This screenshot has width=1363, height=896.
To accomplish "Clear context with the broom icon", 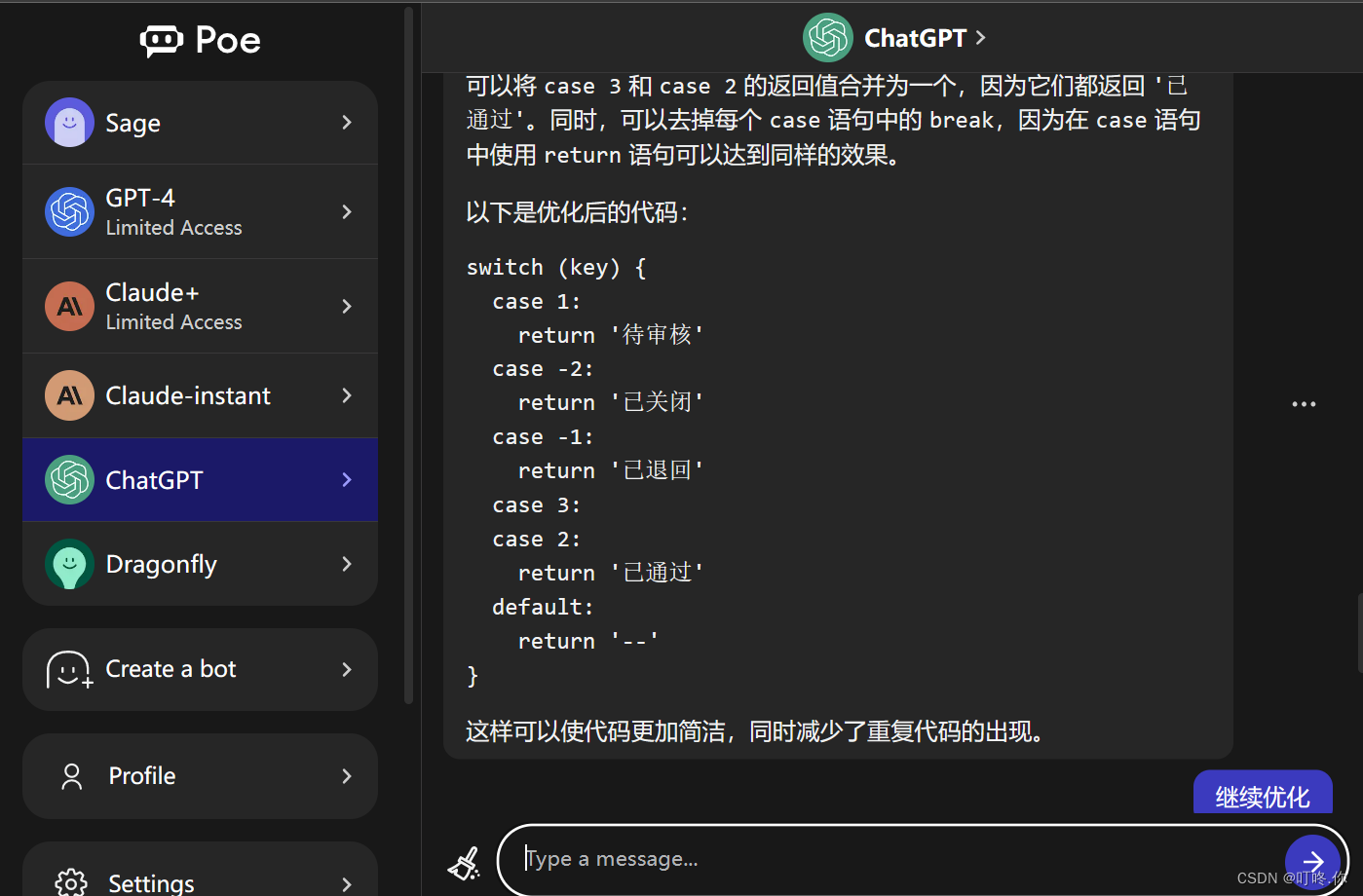I will click(464, 862).
